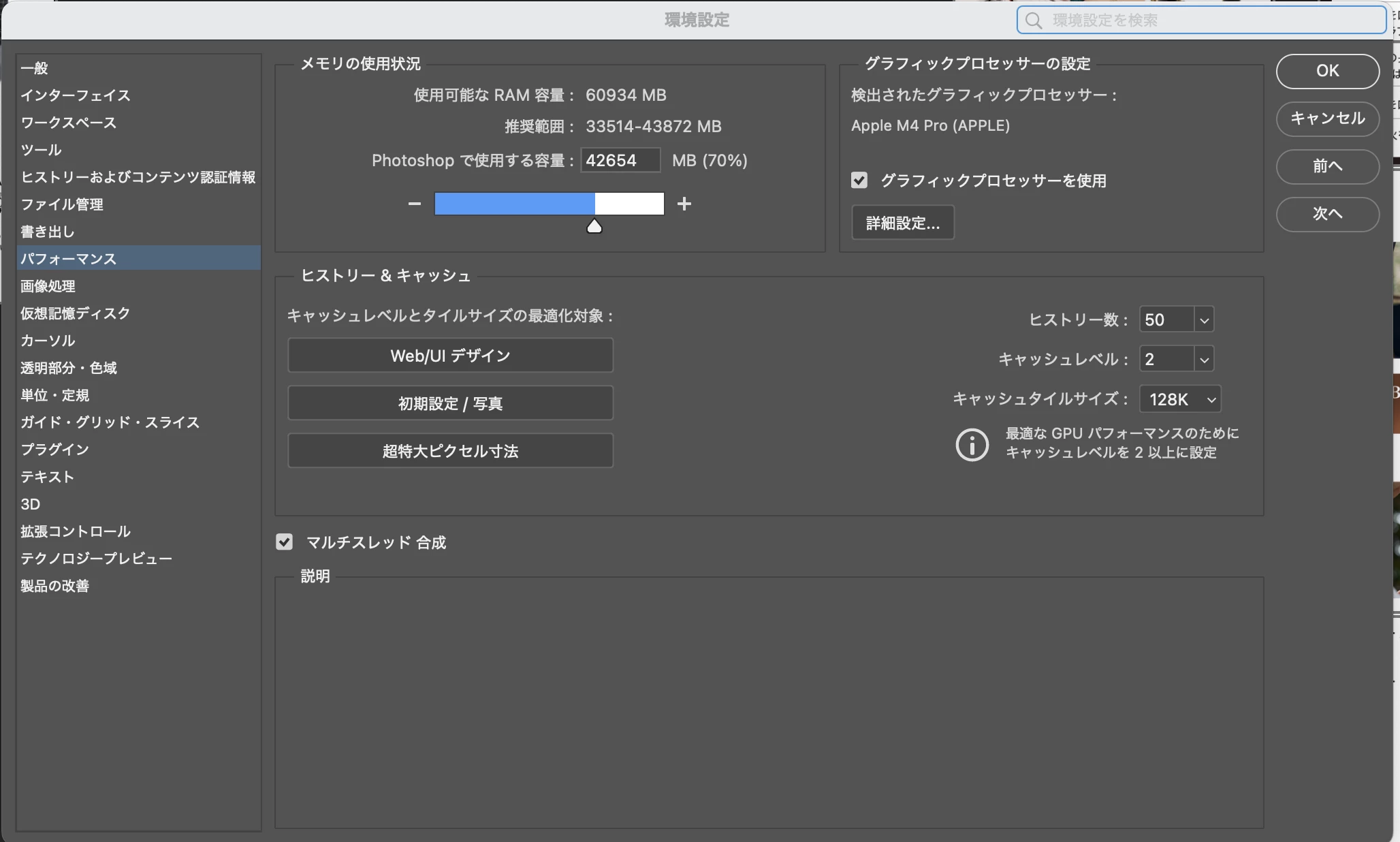Screen dimensions: 1400x842
Task: Click the minus icon beside memory slider
Action: 414,204
